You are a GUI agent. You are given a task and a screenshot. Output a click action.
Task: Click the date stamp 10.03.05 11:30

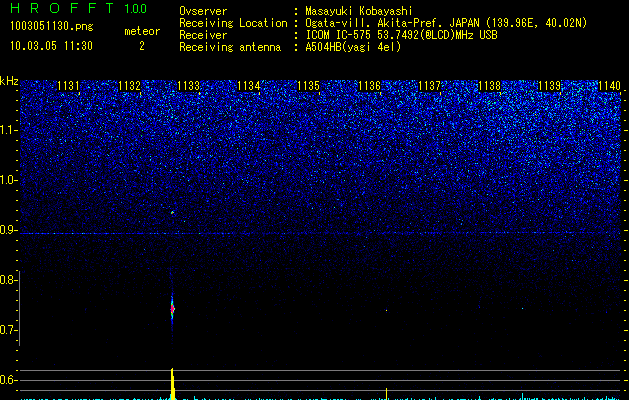(51, 46)
